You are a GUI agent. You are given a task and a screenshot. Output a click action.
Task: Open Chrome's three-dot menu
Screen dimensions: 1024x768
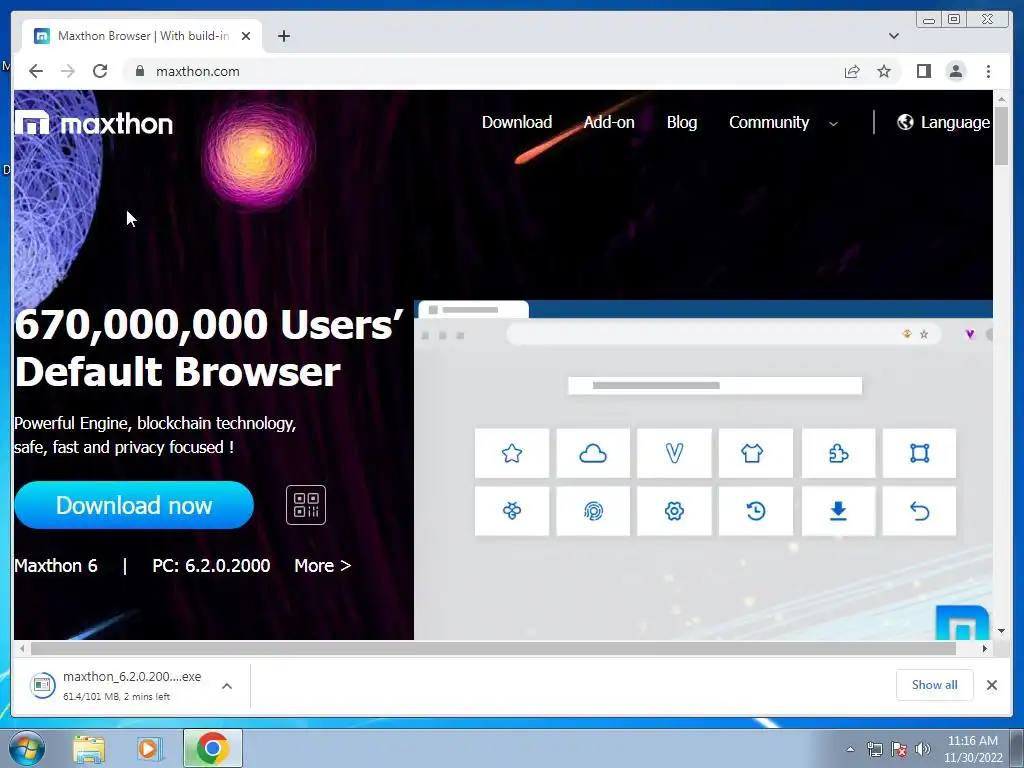[x=988, y=71]
